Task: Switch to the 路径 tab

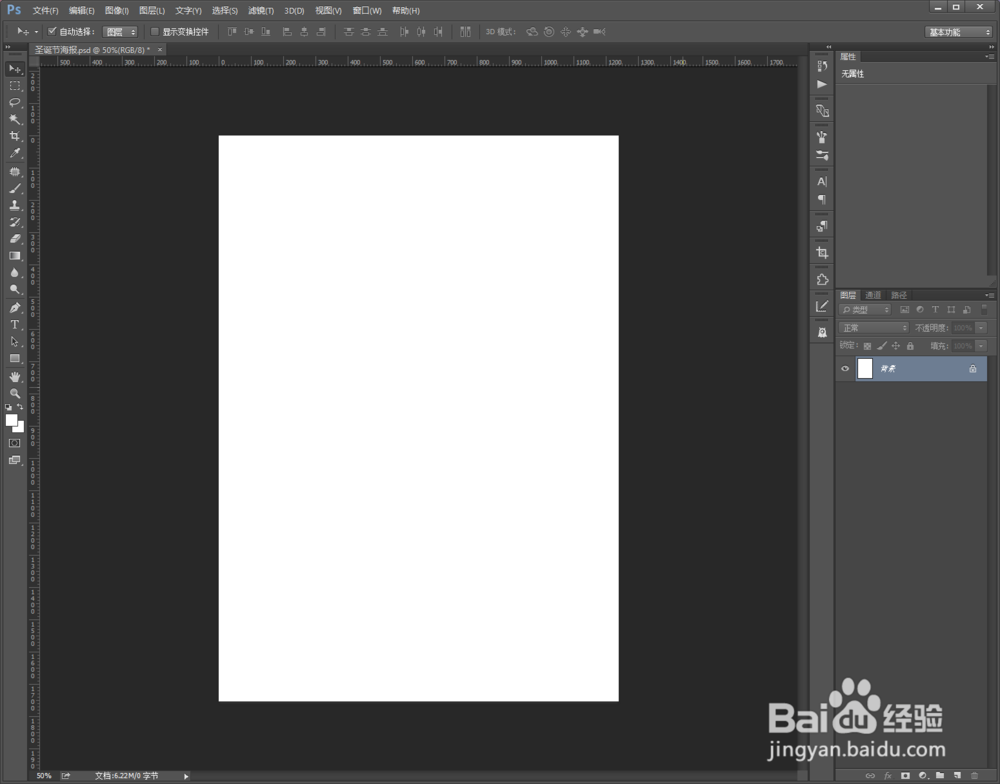Action: click(899, 295)
